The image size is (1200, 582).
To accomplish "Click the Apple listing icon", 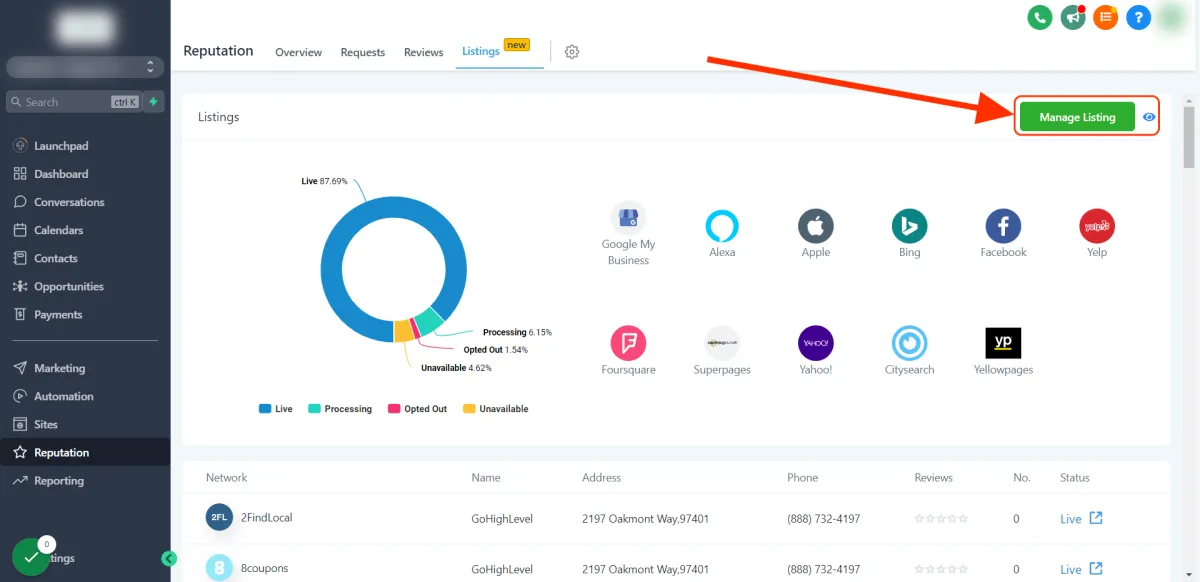I will coord(816,226).
